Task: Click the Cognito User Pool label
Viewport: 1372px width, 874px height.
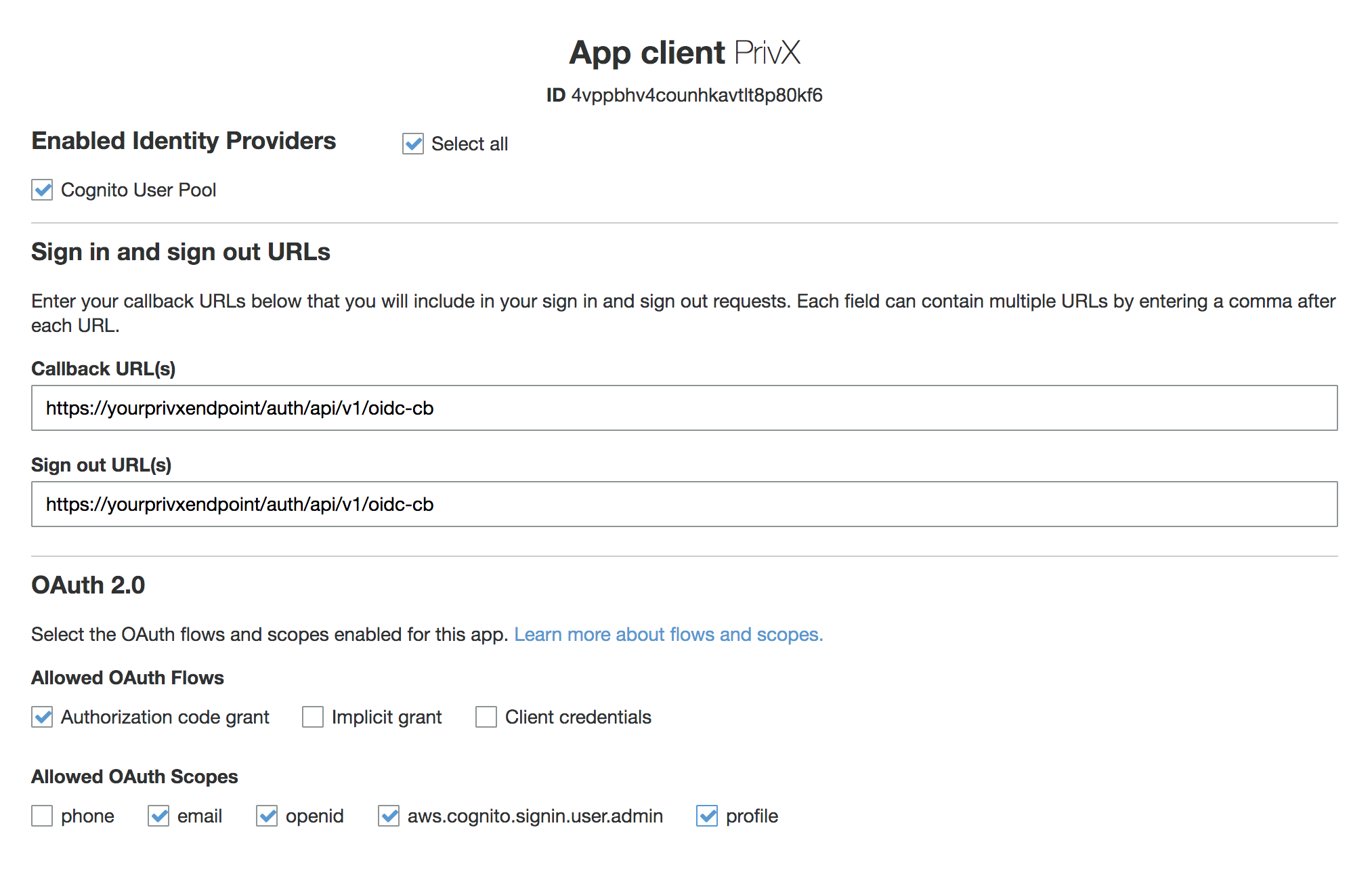Action: [x=138, y=190]
